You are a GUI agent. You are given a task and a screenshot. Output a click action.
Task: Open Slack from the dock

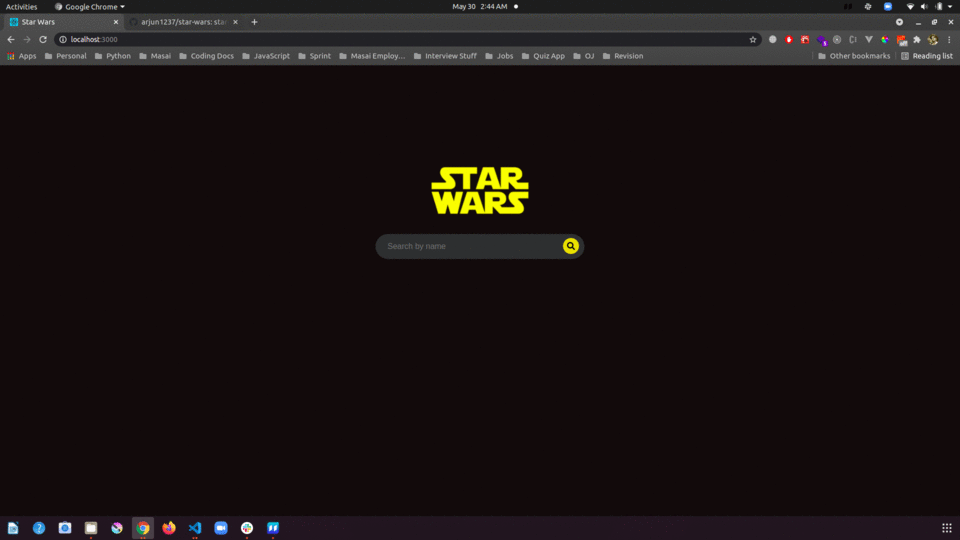[247, 528]
